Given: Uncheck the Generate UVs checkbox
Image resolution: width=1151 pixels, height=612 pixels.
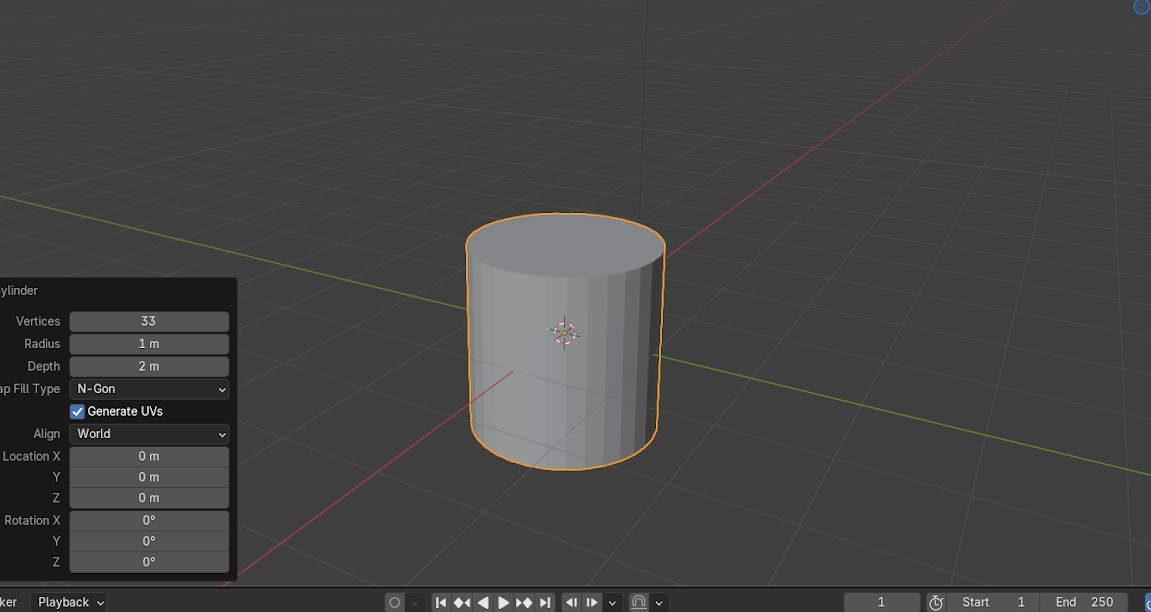Looking at the screenshot, I should 77,411.
